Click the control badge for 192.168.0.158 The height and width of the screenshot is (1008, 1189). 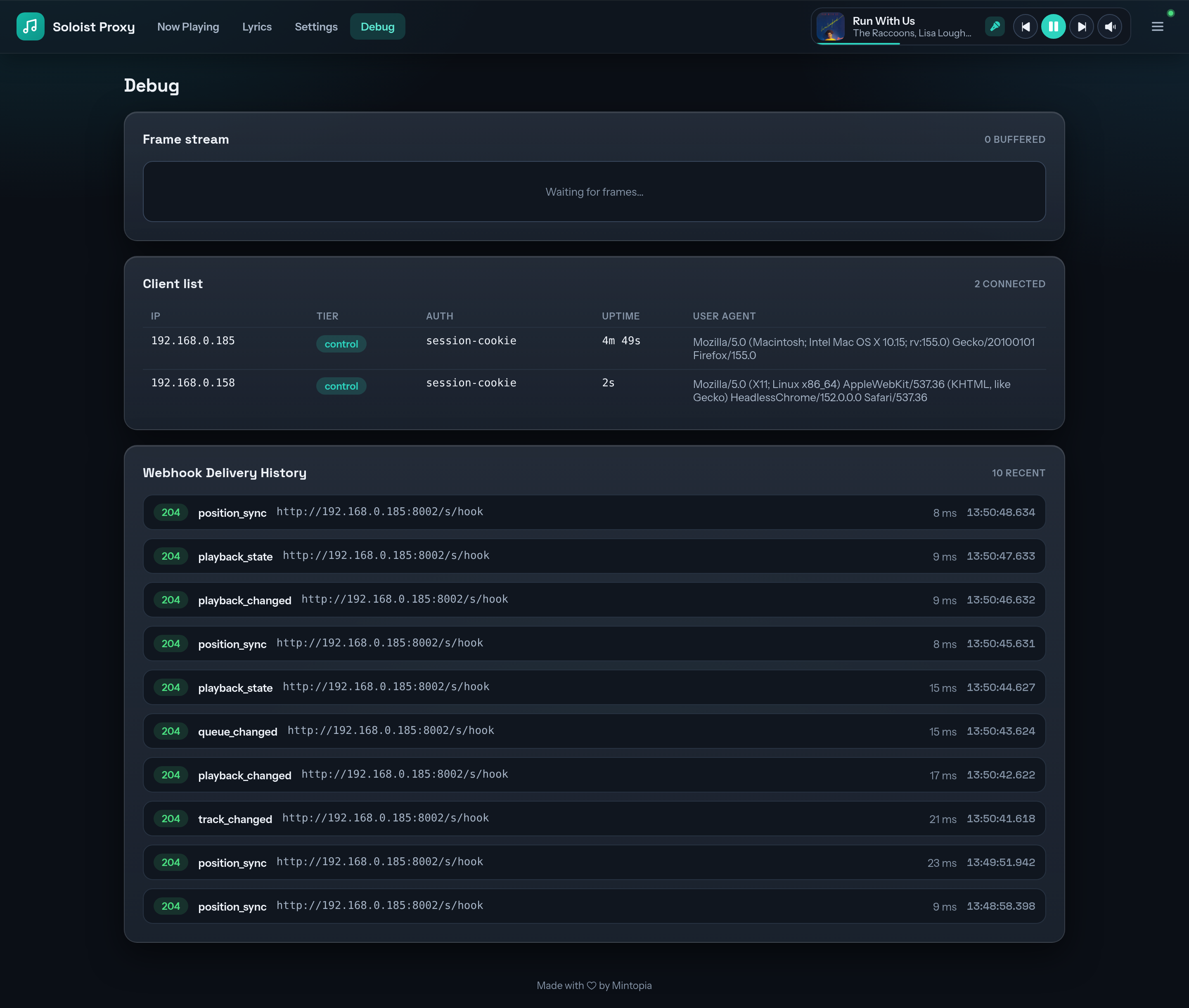pyautogui.click(x=341, y=386)
